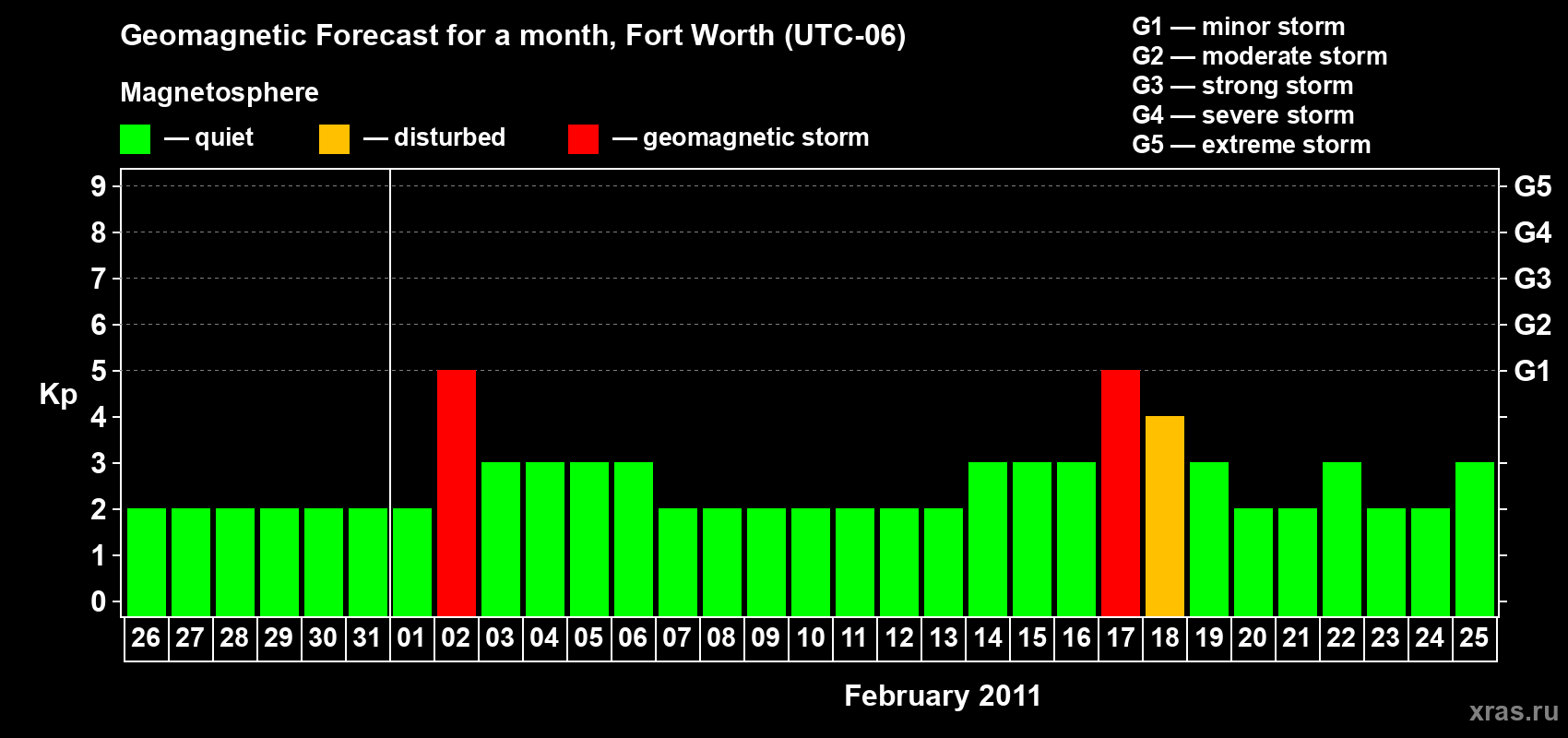The width and height of the screenshot is (1568, 738).
Task: Click the date label 13
Action: [x=944, y=638]
